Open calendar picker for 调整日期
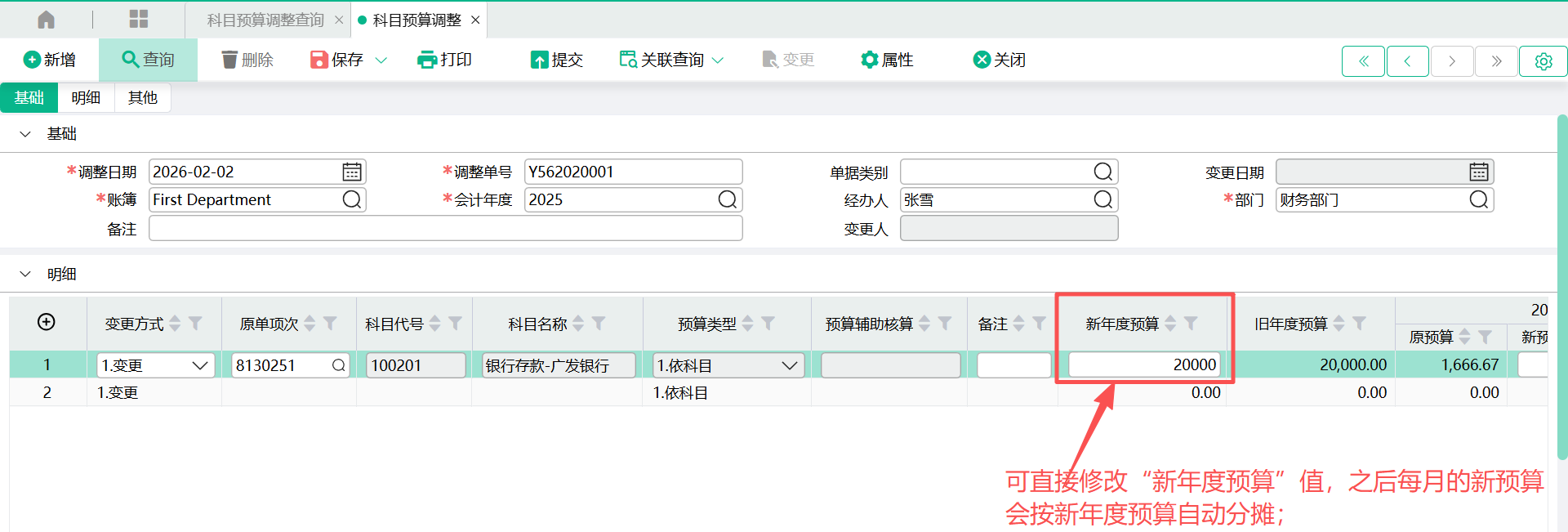1568x532 pixels. tap(352, 172)
